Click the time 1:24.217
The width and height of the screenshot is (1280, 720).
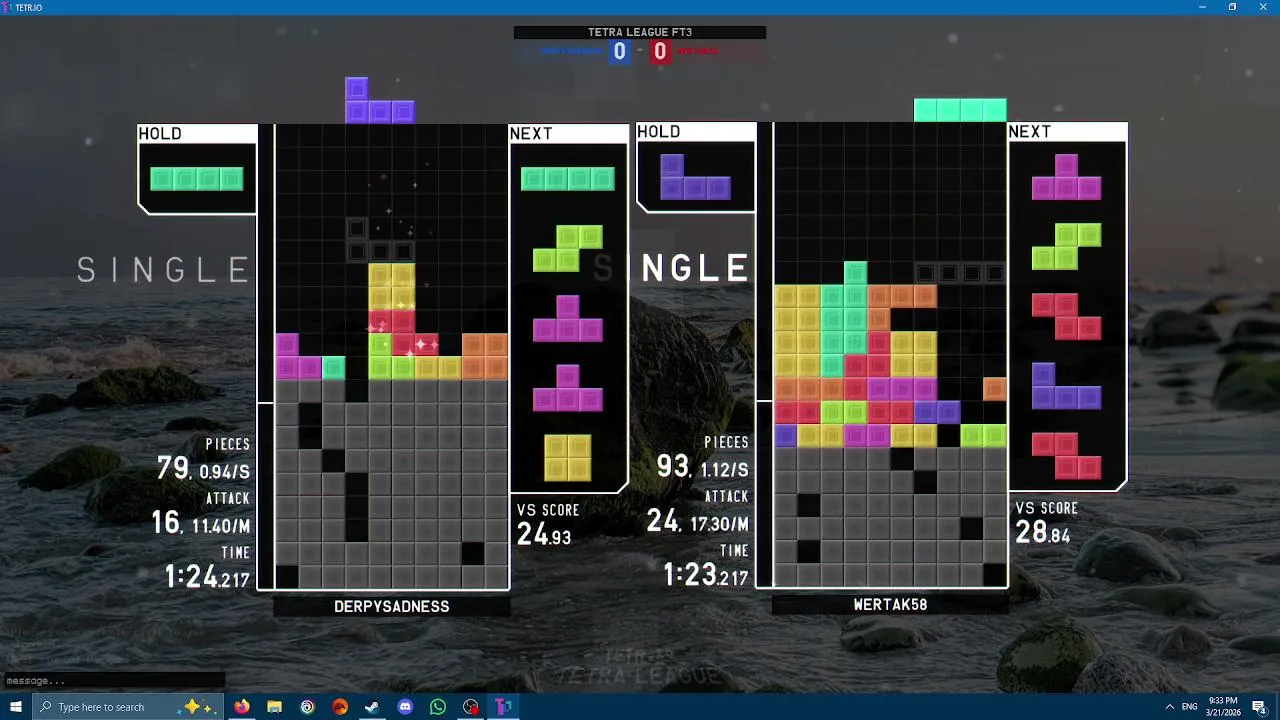[207, 577]
